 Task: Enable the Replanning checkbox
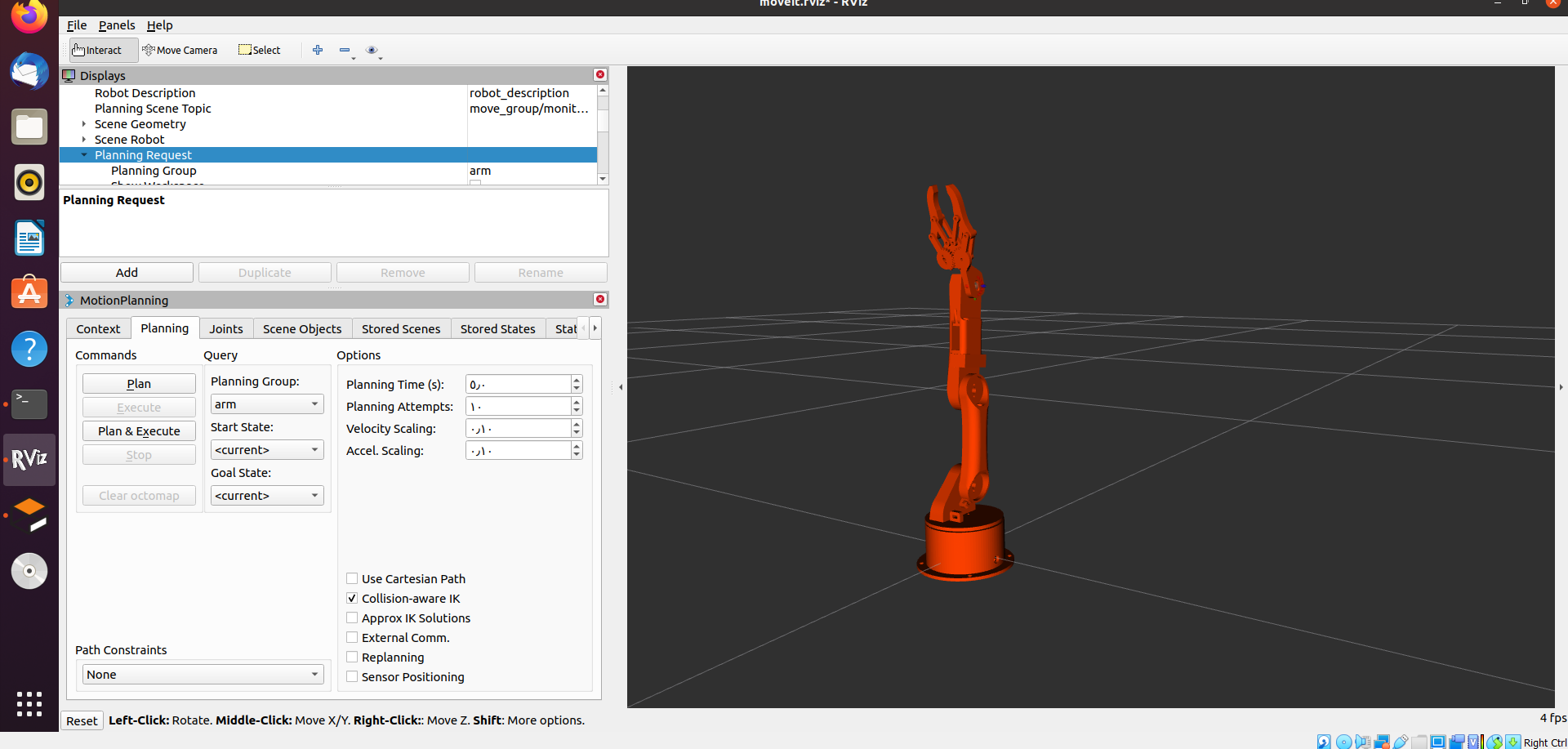click(x=352, y=657)
